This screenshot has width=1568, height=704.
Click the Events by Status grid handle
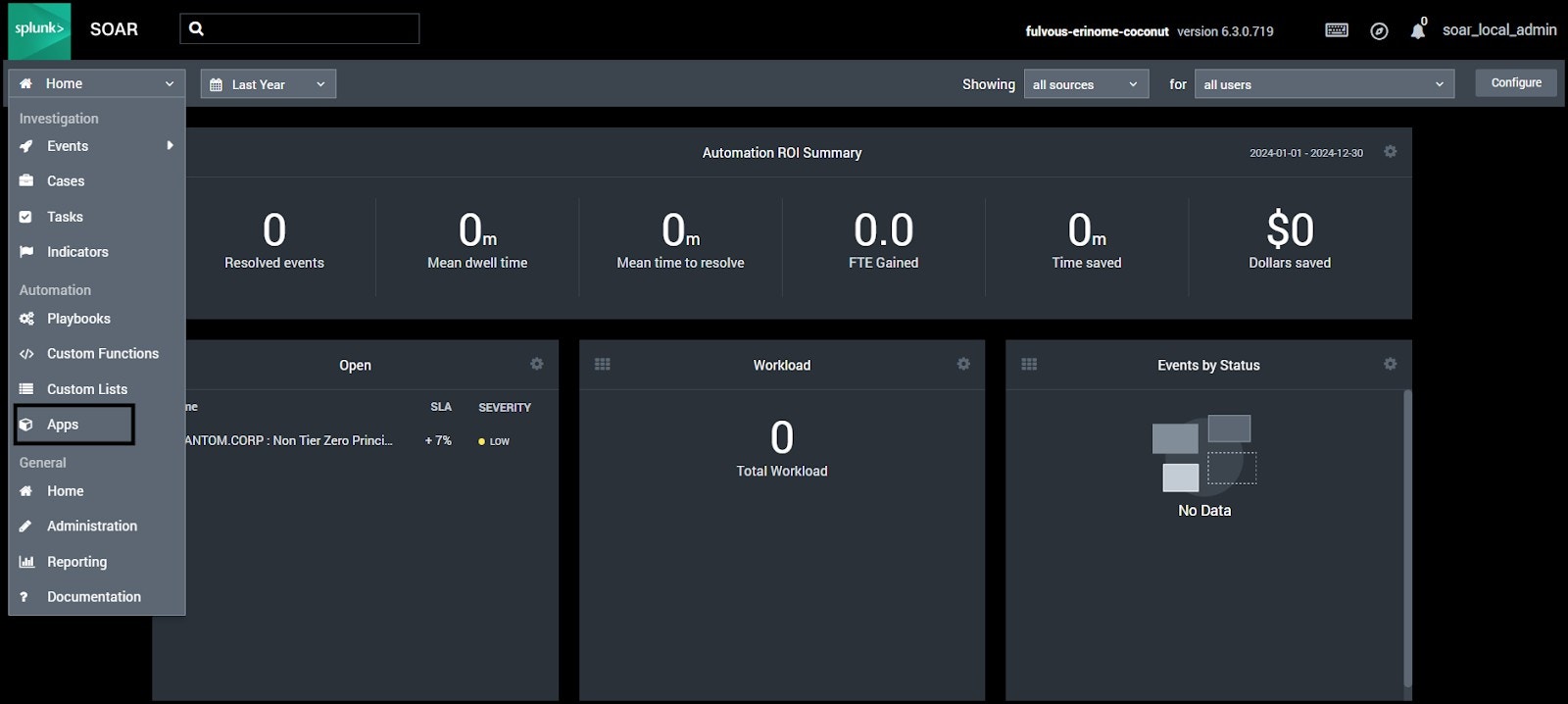tap(1029, 364)
